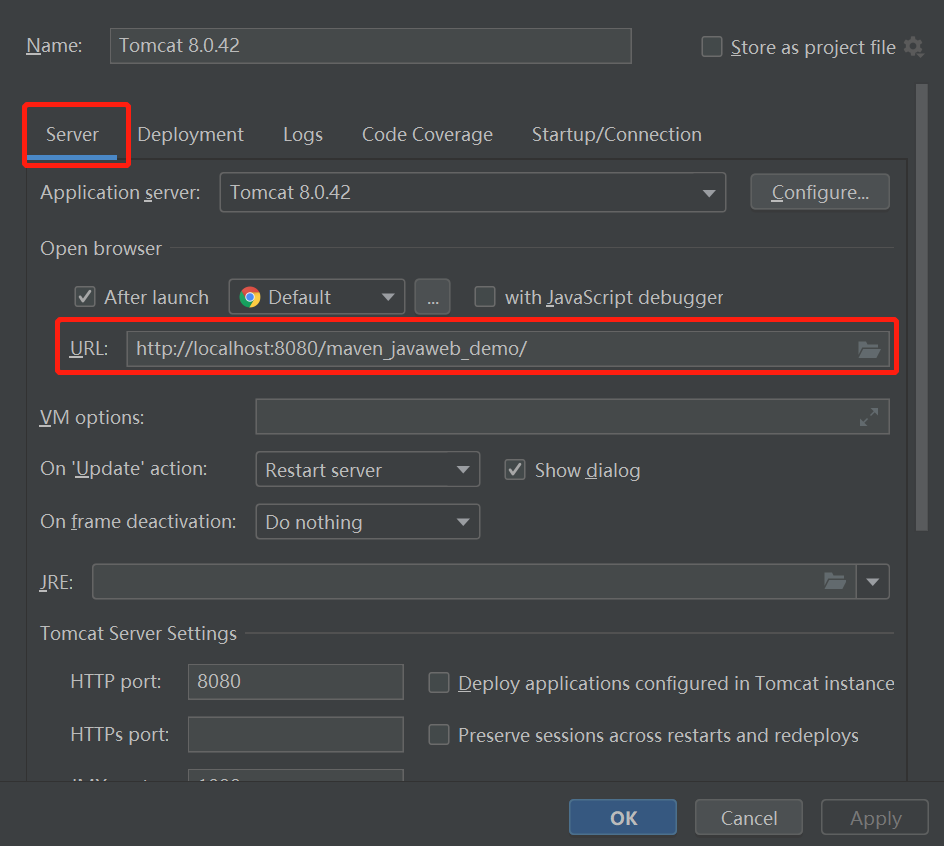Screen dimensions: 944x846
Task: Uncheck the Show dialog checkbox
Action: point(515,470)
